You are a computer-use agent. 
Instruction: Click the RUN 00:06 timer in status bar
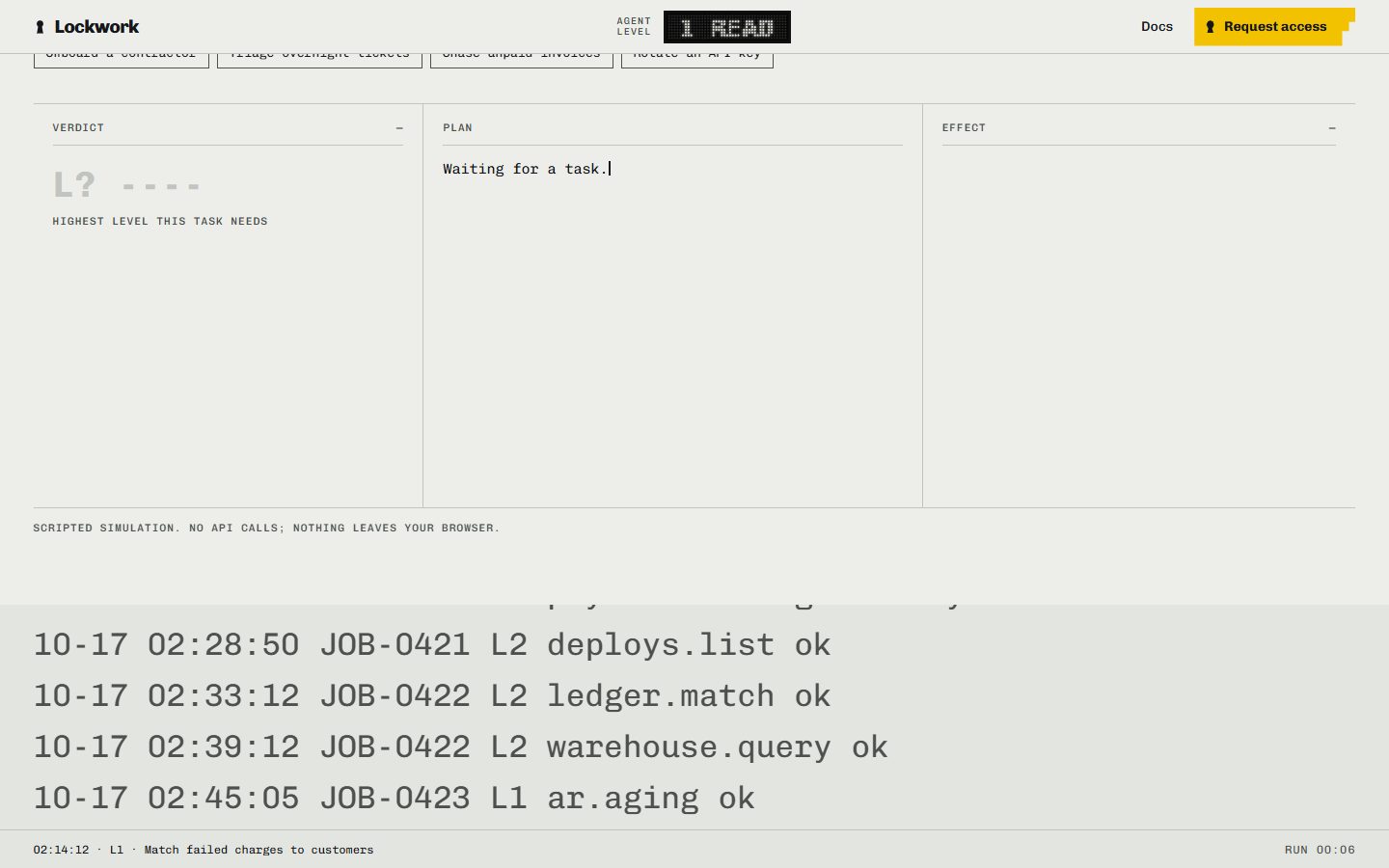click(x=1320, y=850)
